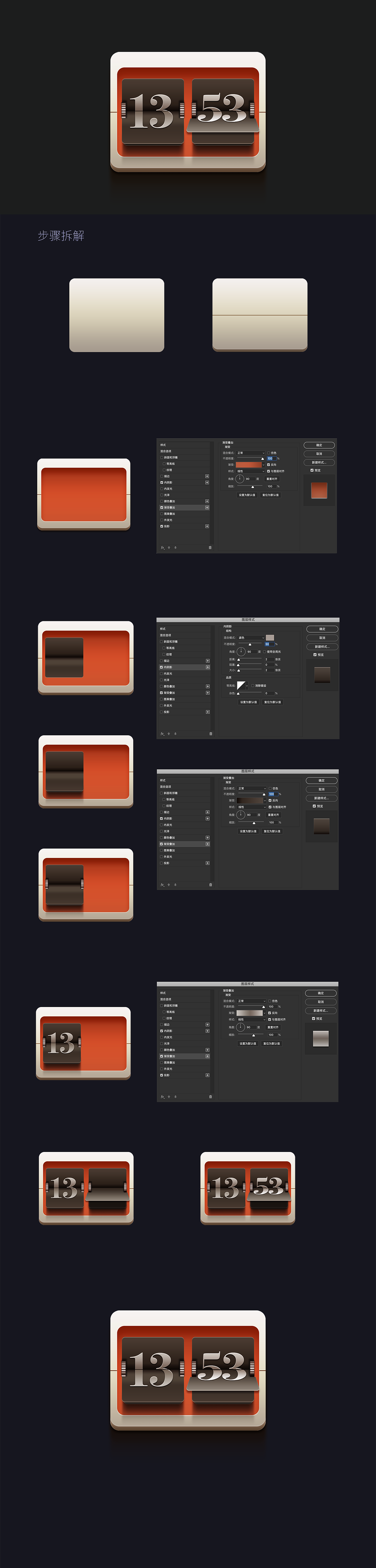Click 取消 in the 内阴影 settings dialog
This screenshot has height=1568, width=376.
322,638
